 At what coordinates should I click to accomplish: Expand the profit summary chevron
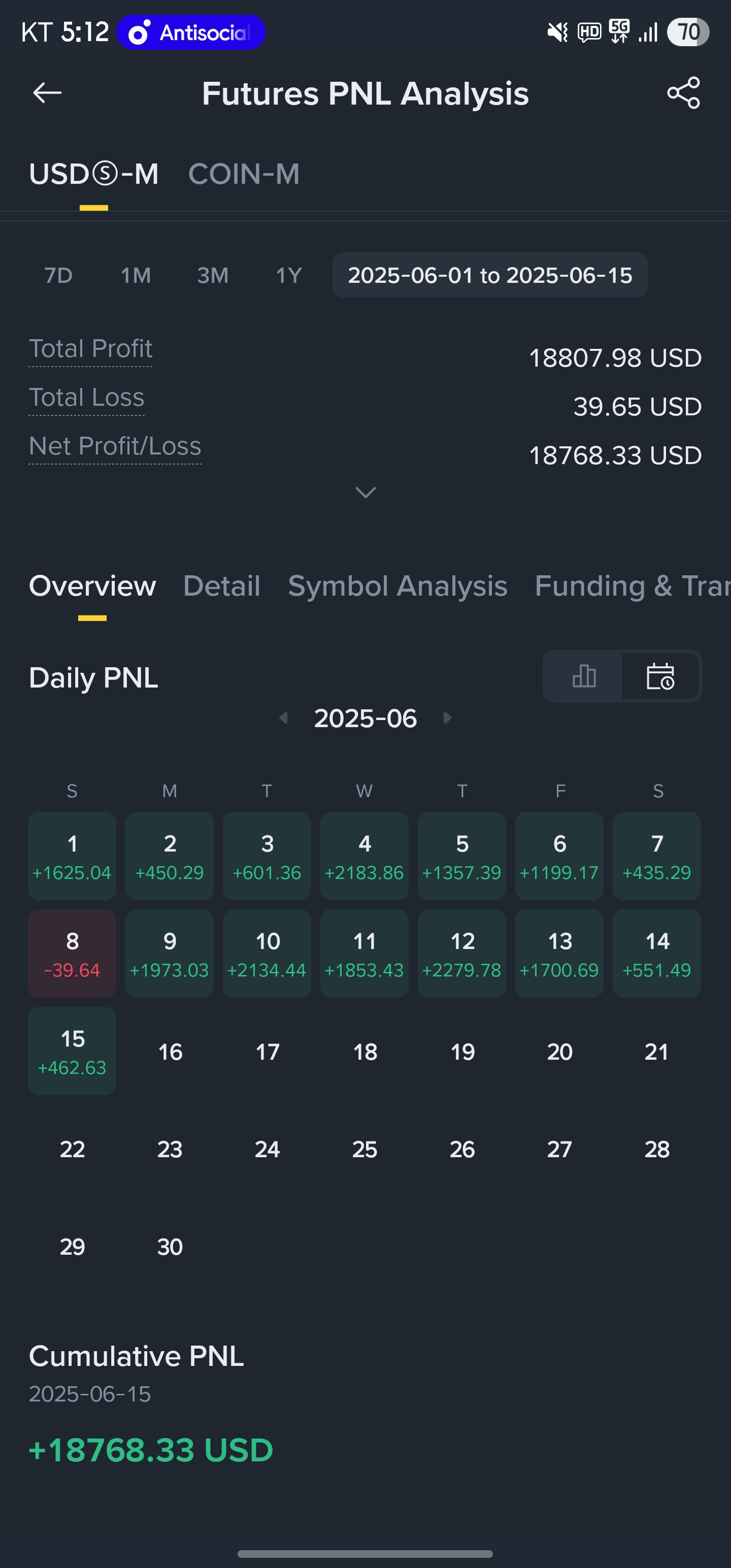coord(365,493)
